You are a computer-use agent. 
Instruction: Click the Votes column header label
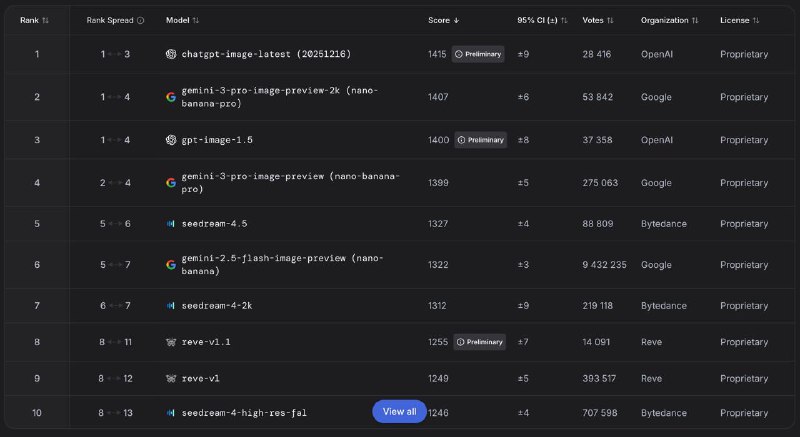593,20
